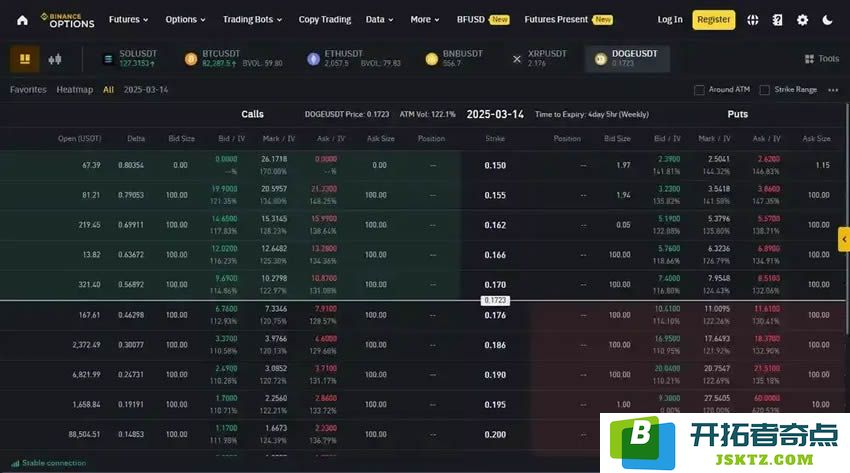Enable the Strike Range checkbox
Image resolution: width=850 pixels, height=473 pixels.
click(x=764, y=90)
